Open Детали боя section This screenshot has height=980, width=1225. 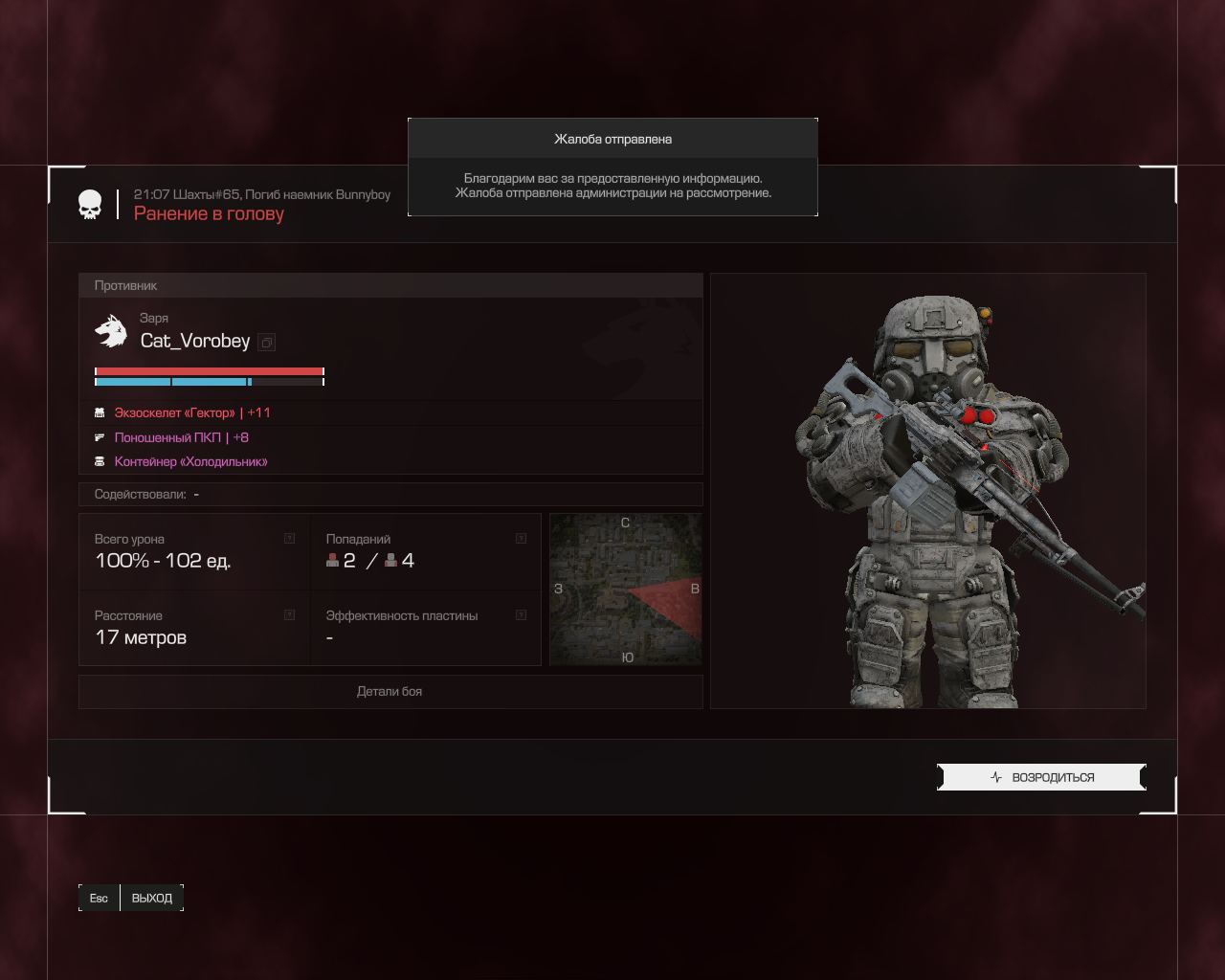coord(390,691)
